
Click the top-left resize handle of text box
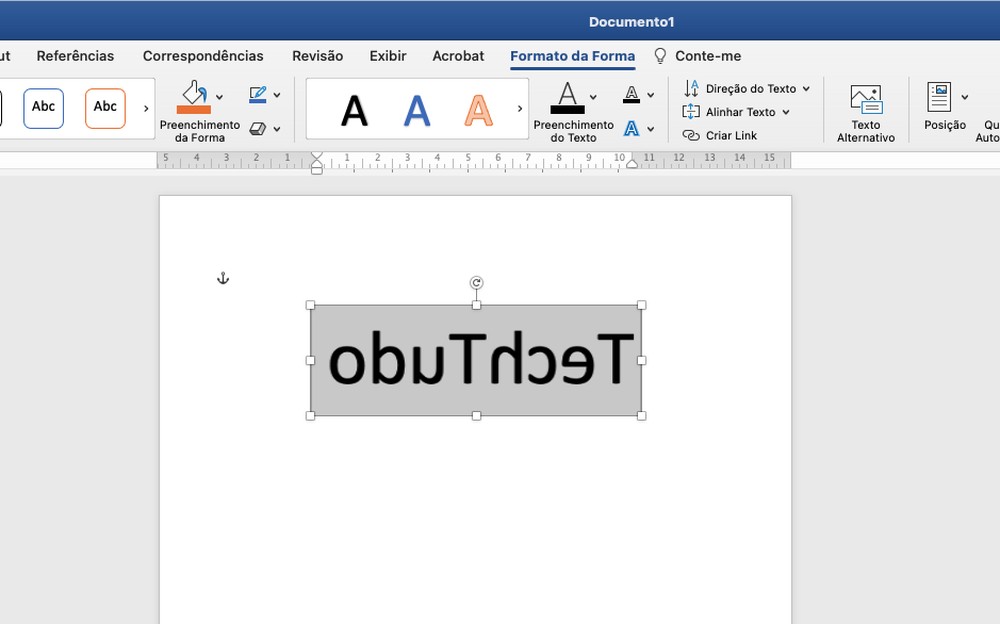tap(311, 305)
